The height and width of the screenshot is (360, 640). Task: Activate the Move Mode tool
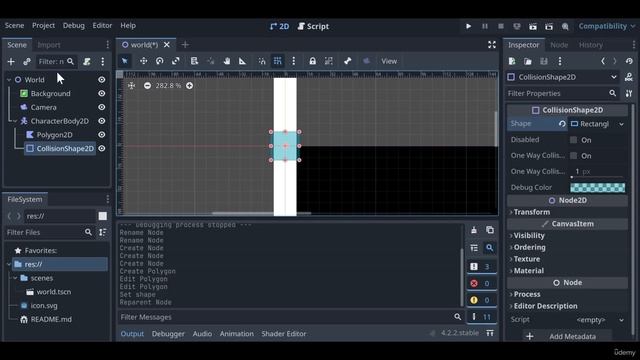144,61
